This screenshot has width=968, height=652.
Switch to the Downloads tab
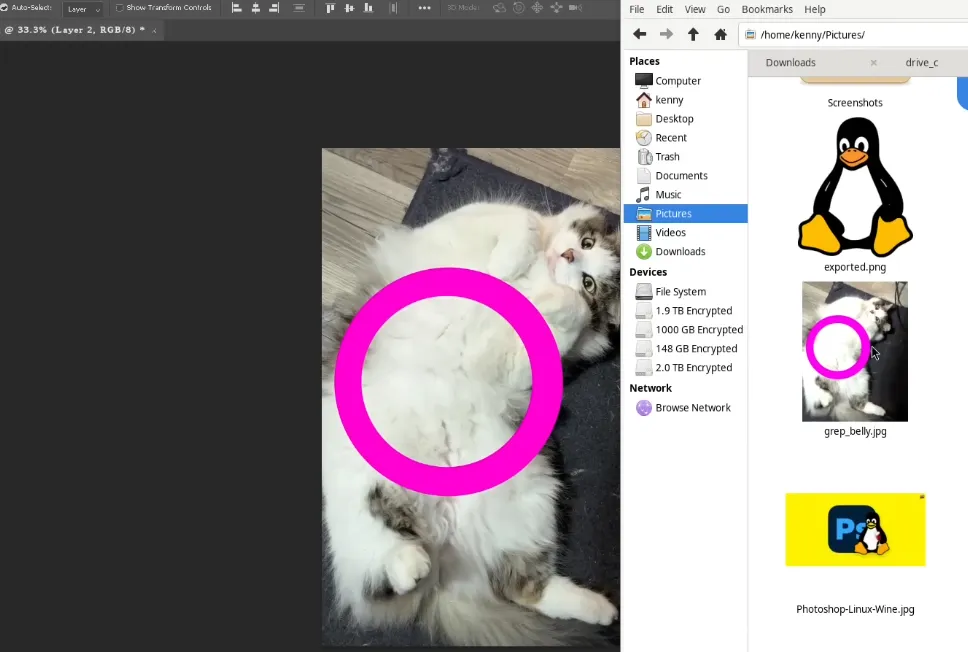[x=790, y=62]
